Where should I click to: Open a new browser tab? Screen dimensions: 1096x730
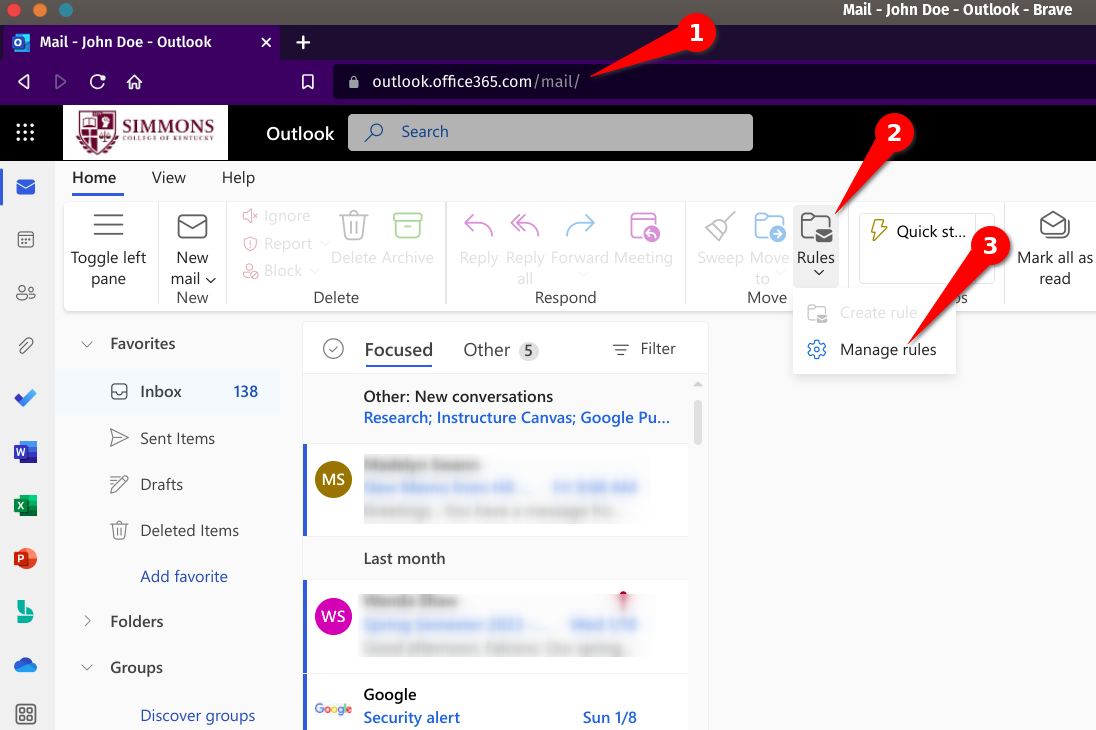pyautogui.click(x=303, y=42)
